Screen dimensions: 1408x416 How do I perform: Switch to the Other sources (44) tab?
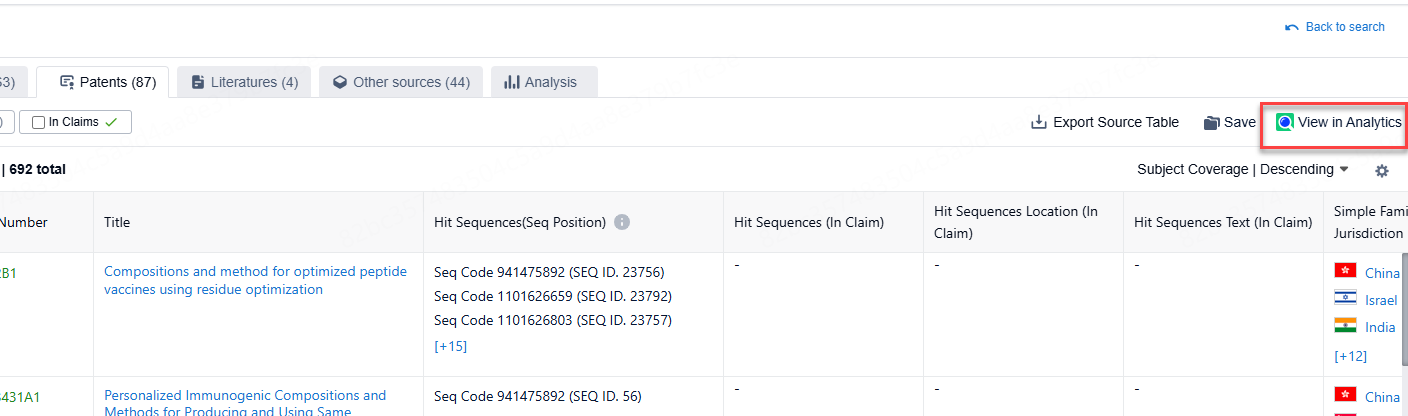pos(401,82)
